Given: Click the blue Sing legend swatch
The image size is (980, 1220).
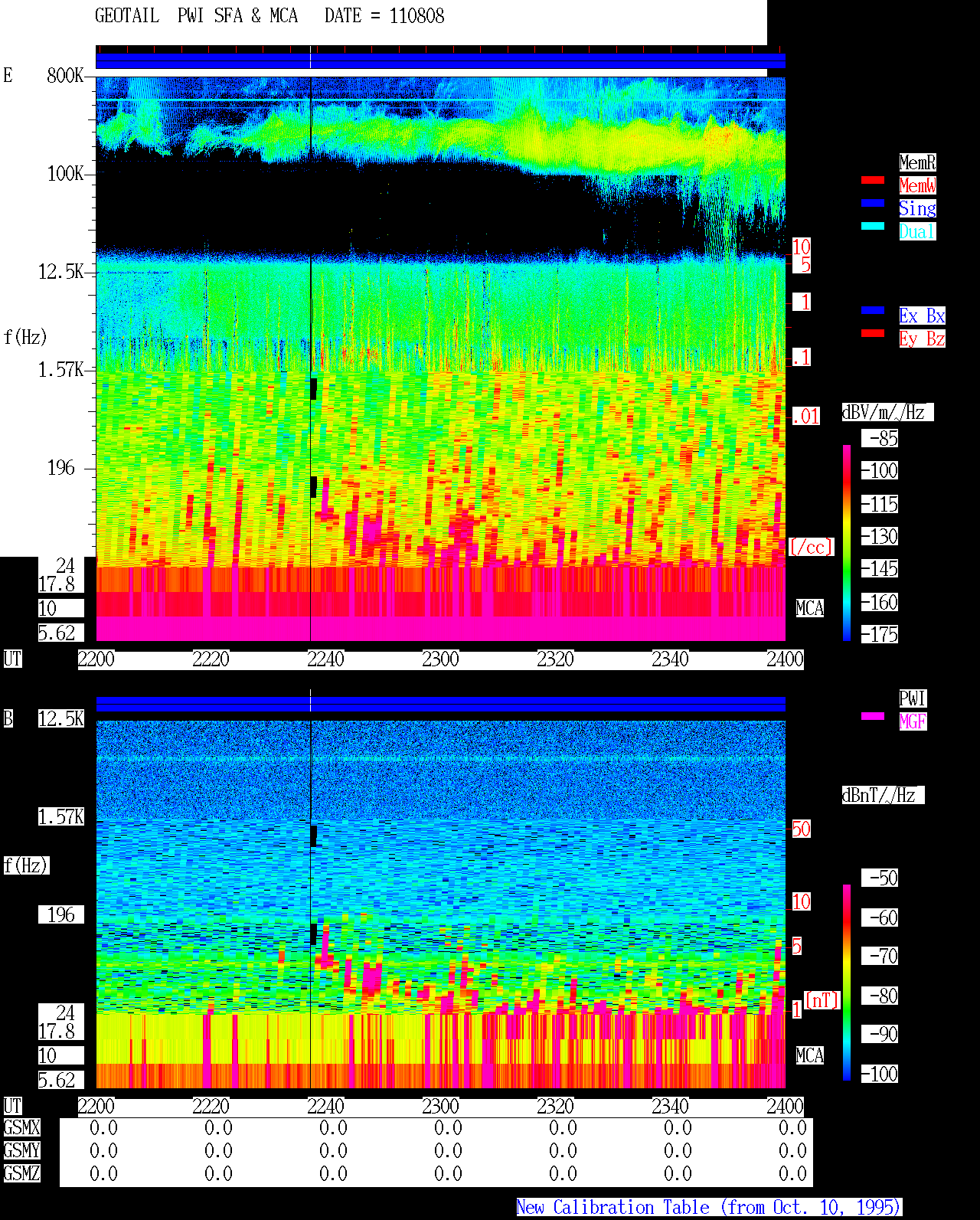Looking at the screenshot, I should click(873, 203).
